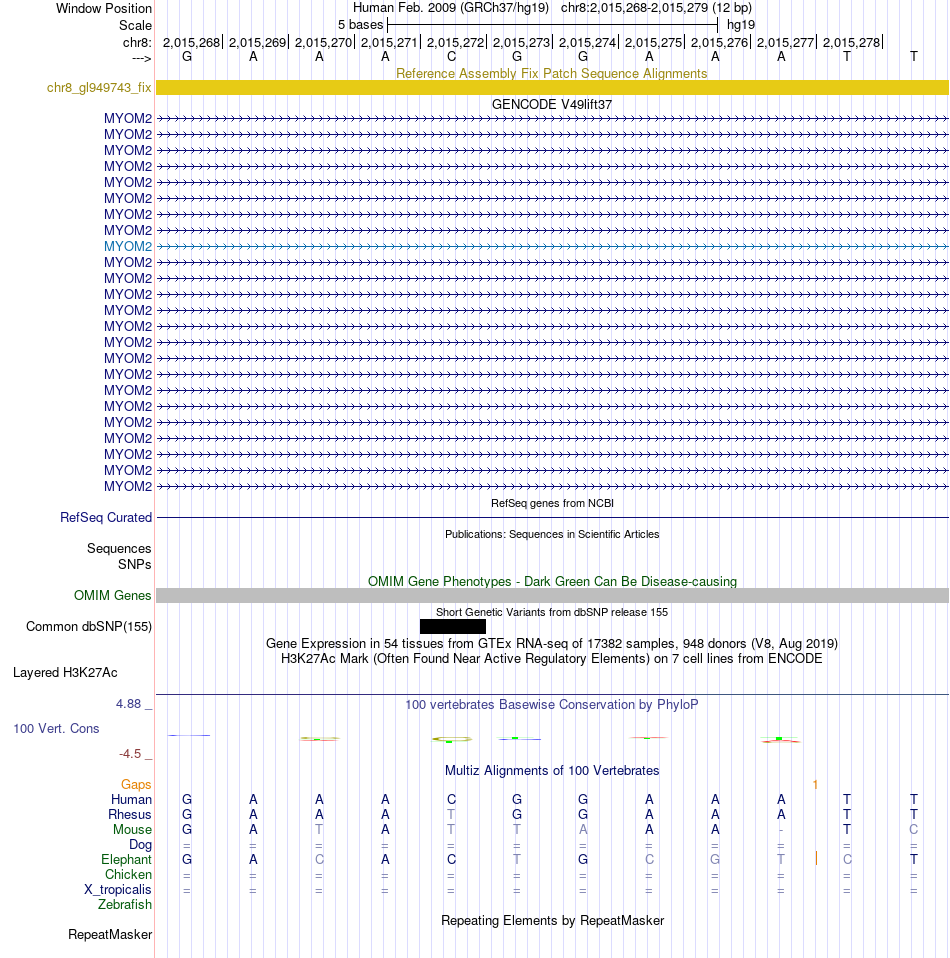950x958 pixels.
Task: Open Publications: Sequences in Scientific Articles title
Action: point(552,534)
